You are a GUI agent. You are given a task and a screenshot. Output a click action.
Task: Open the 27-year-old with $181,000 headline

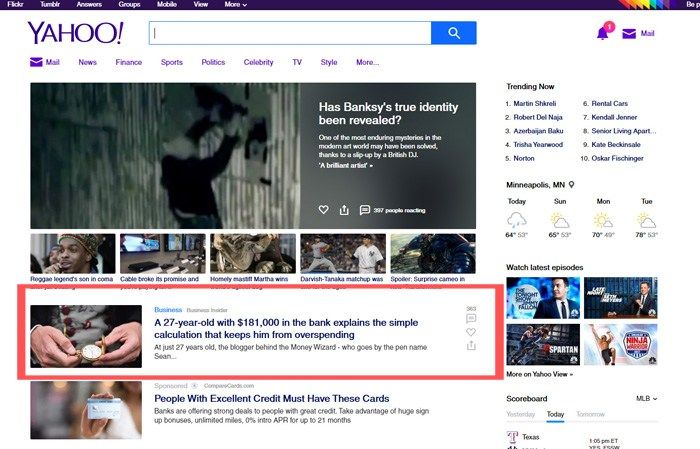[x=286, y=328]
